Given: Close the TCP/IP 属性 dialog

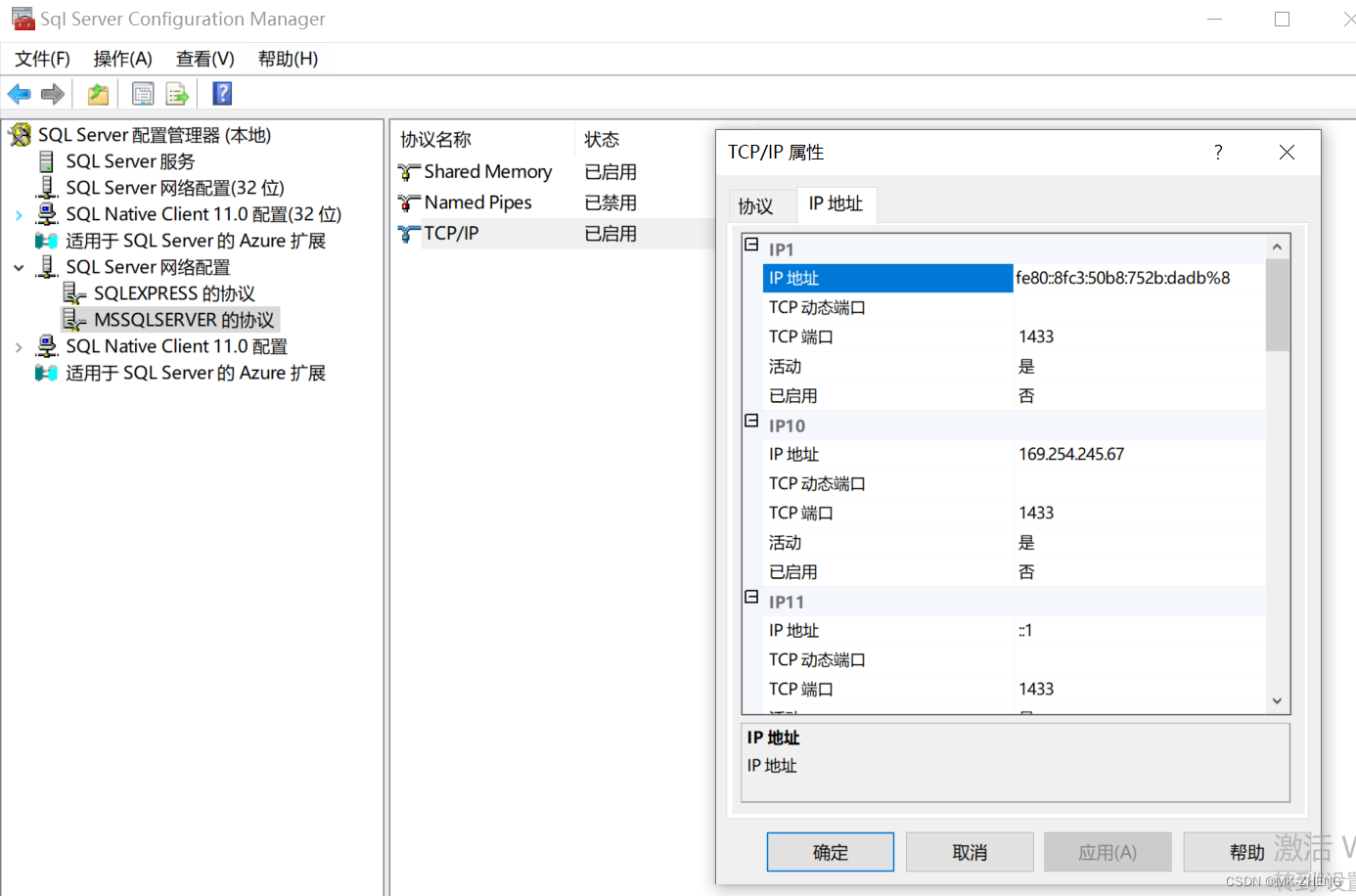Looking at the screenshot, I should [1287, 152].
